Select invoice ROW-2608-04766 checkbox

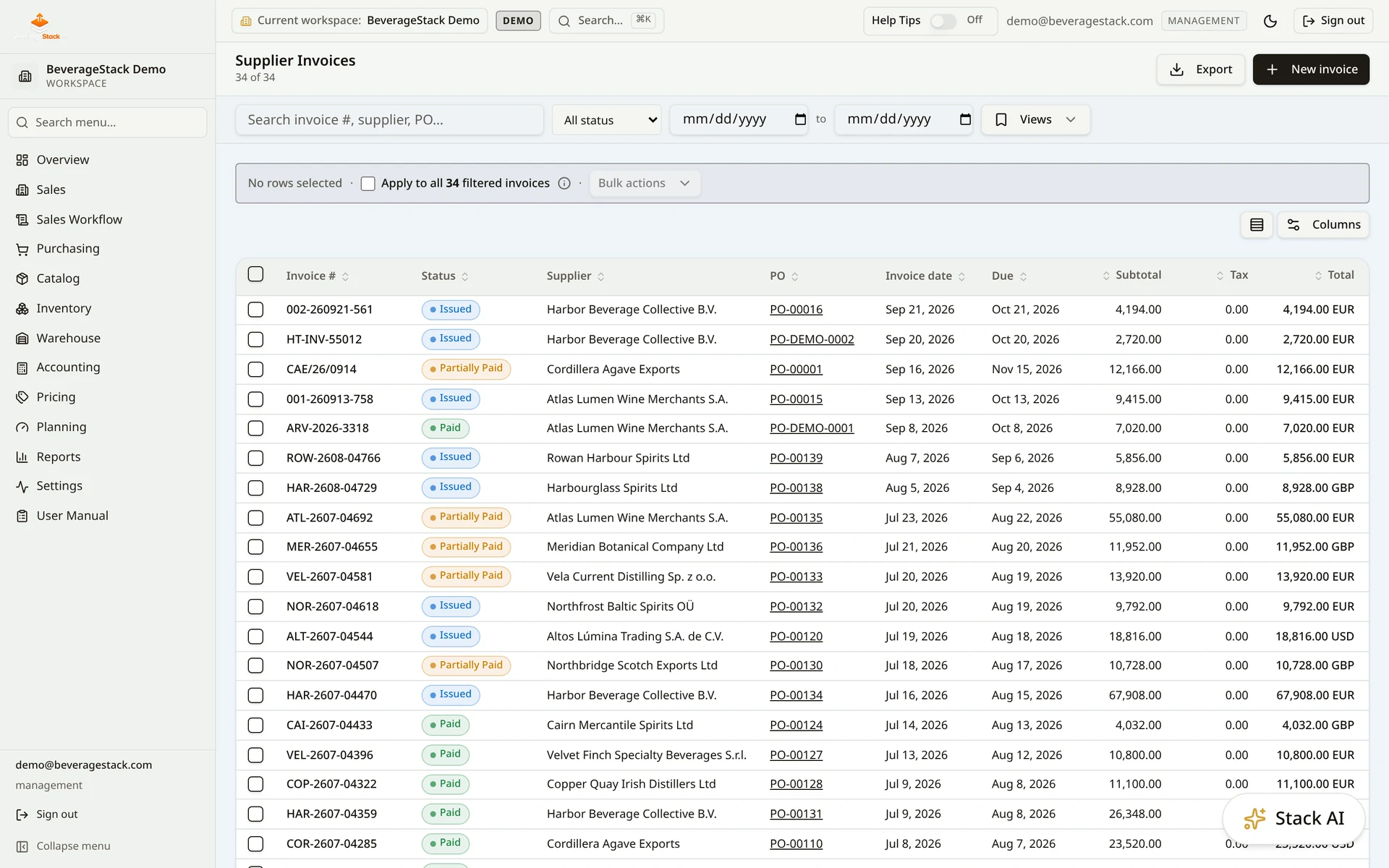click(255, 459)
